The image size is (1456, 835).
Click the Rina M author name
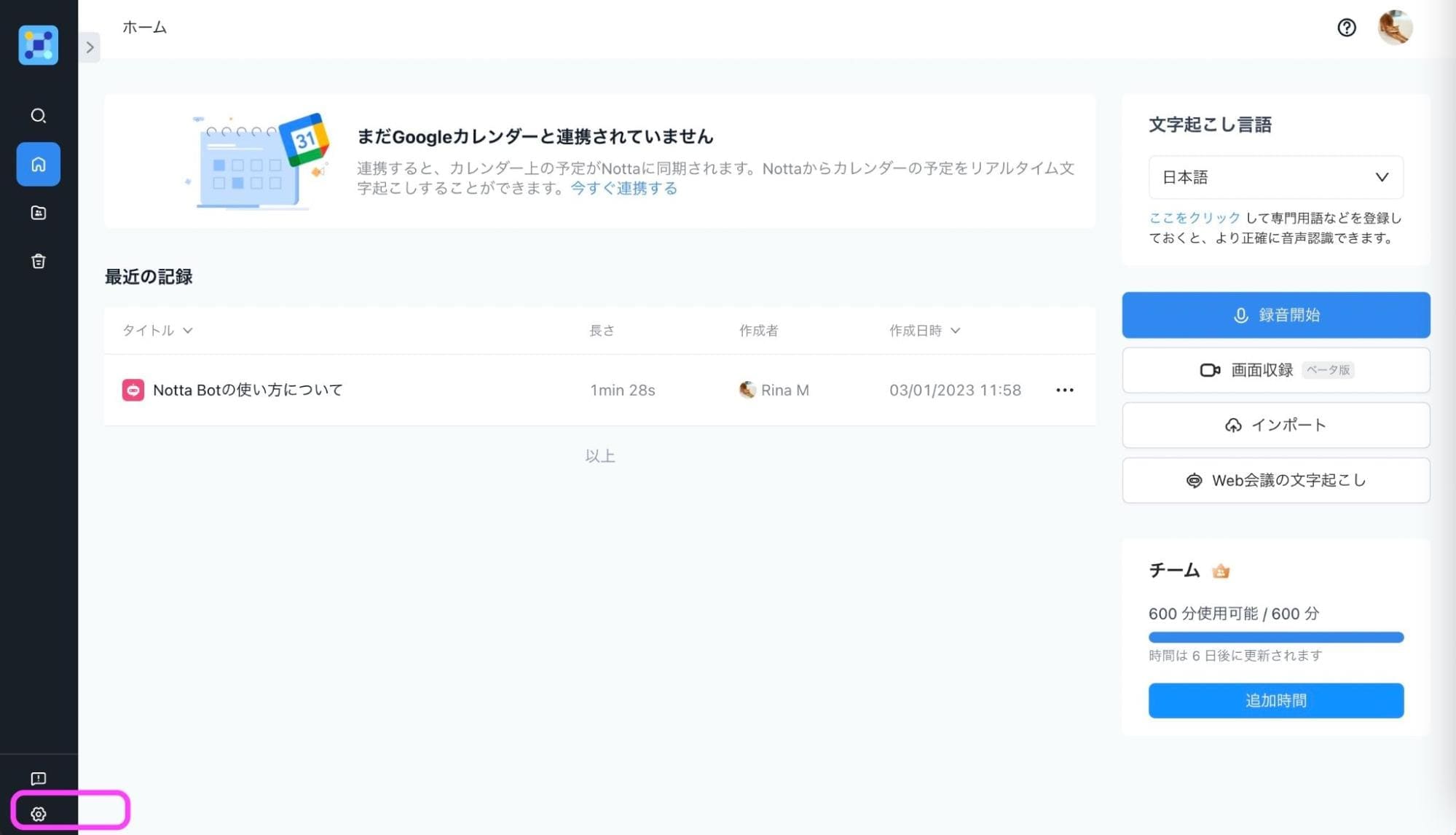tap(784, 390)
